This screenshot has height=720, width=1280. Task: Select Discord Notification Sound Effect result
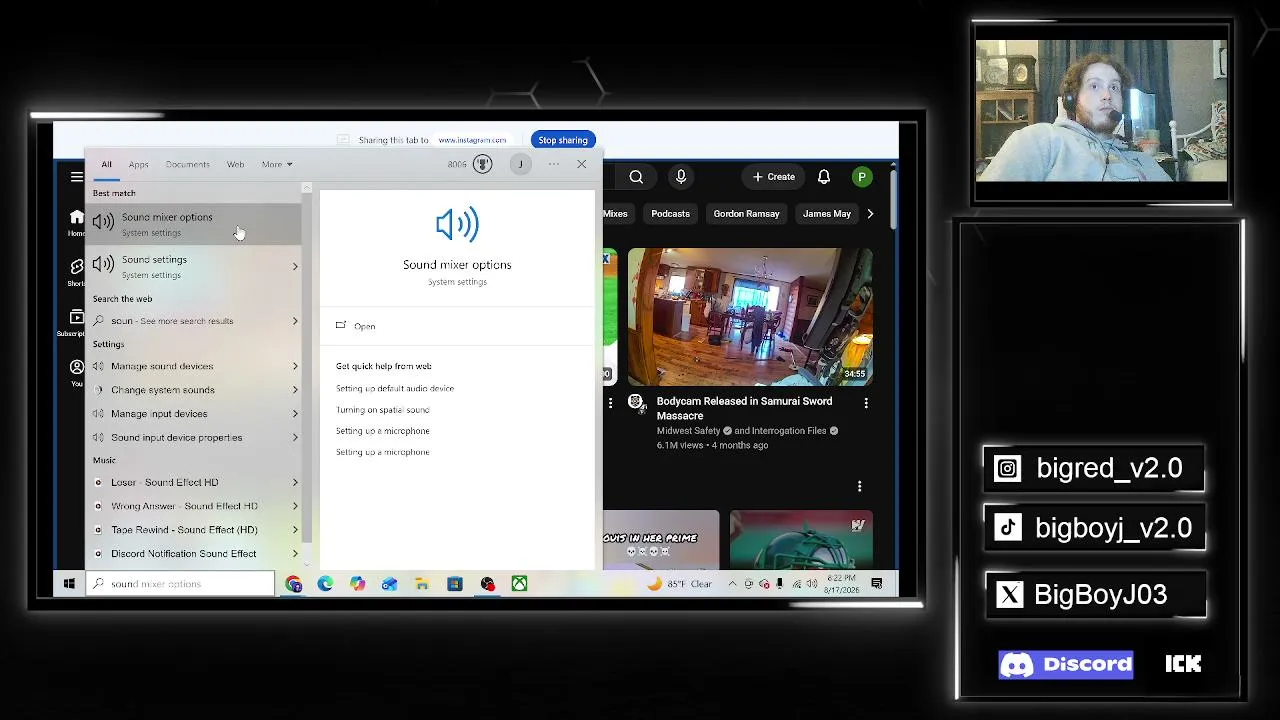tap(186, 554)
